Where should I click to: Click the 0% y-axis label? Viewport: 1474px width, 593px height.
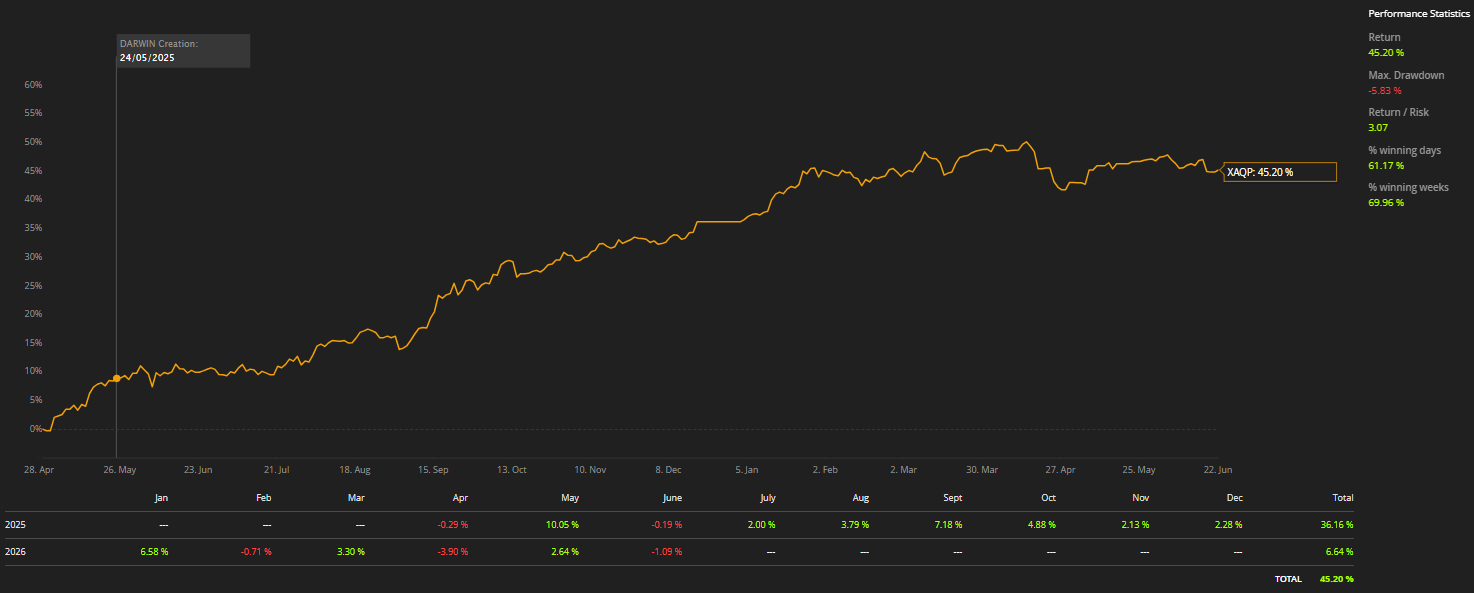[x=35, y=428]
